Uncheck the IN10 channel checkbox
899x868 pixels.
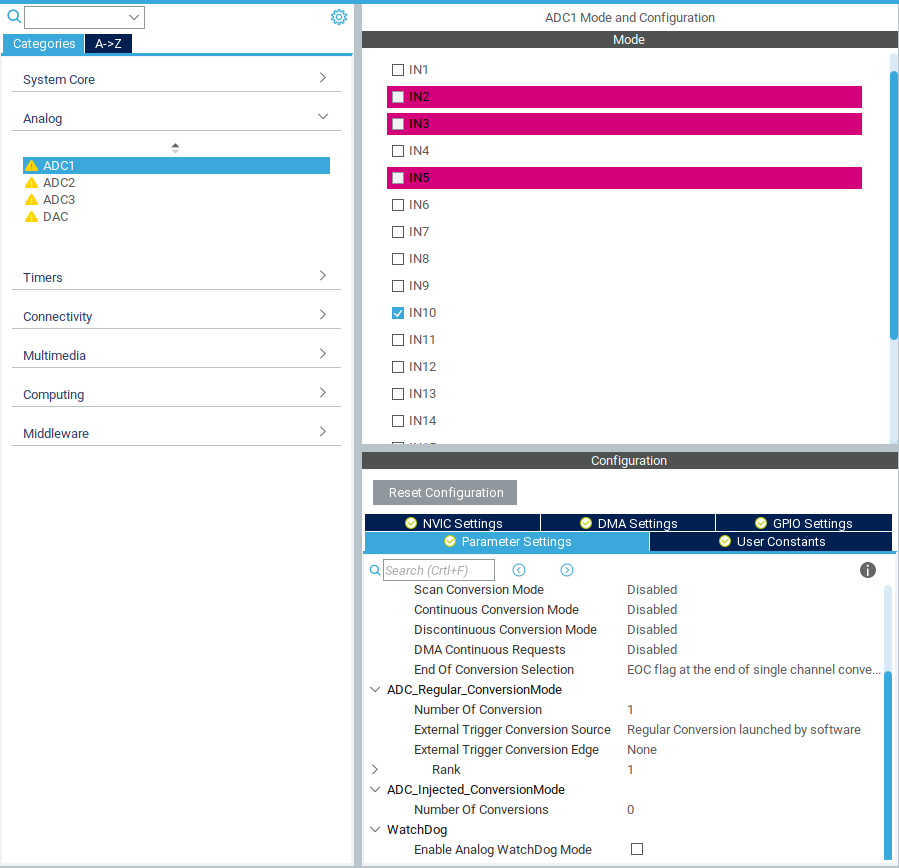point(398,313)
